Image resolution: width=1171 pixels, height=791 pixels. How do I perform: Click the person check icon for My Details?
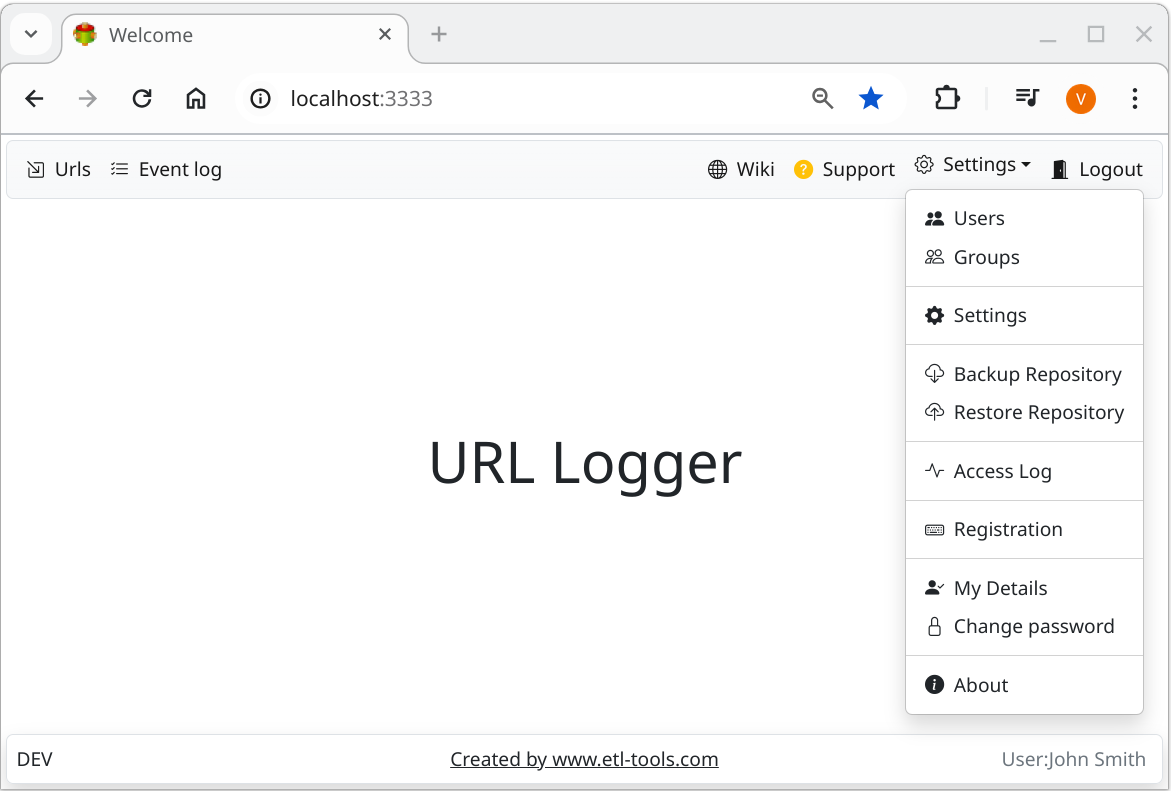click(934, 588)
